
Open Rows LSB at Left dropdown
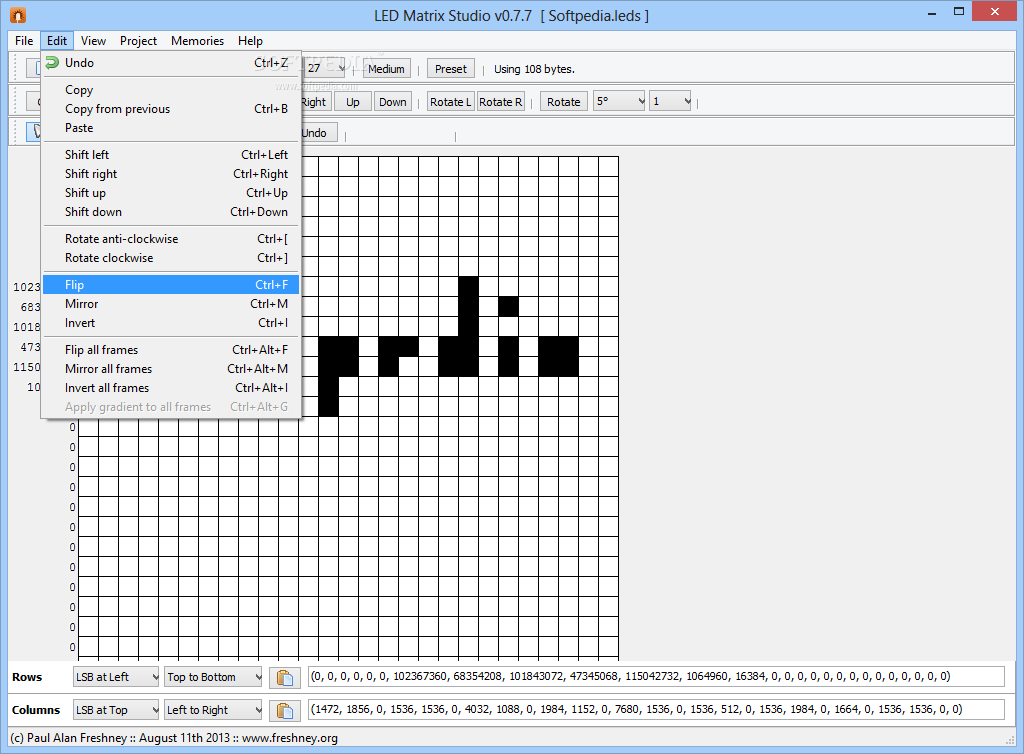116,677
